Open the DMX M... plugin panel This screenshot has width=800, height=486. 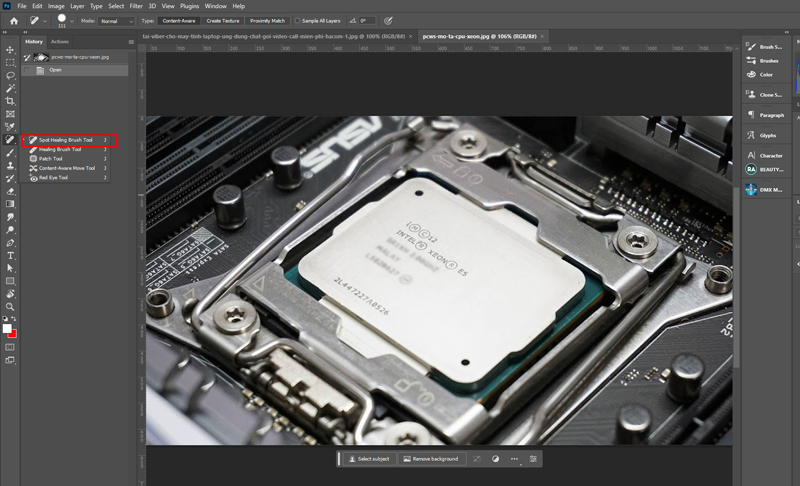pyautogui.click(x=764, y=190)
